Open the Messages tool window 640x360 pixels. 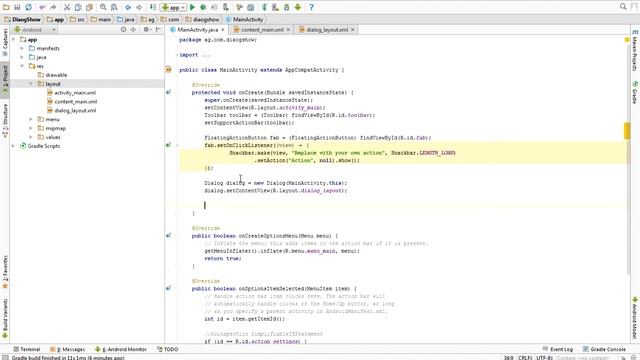coord(68,349)
